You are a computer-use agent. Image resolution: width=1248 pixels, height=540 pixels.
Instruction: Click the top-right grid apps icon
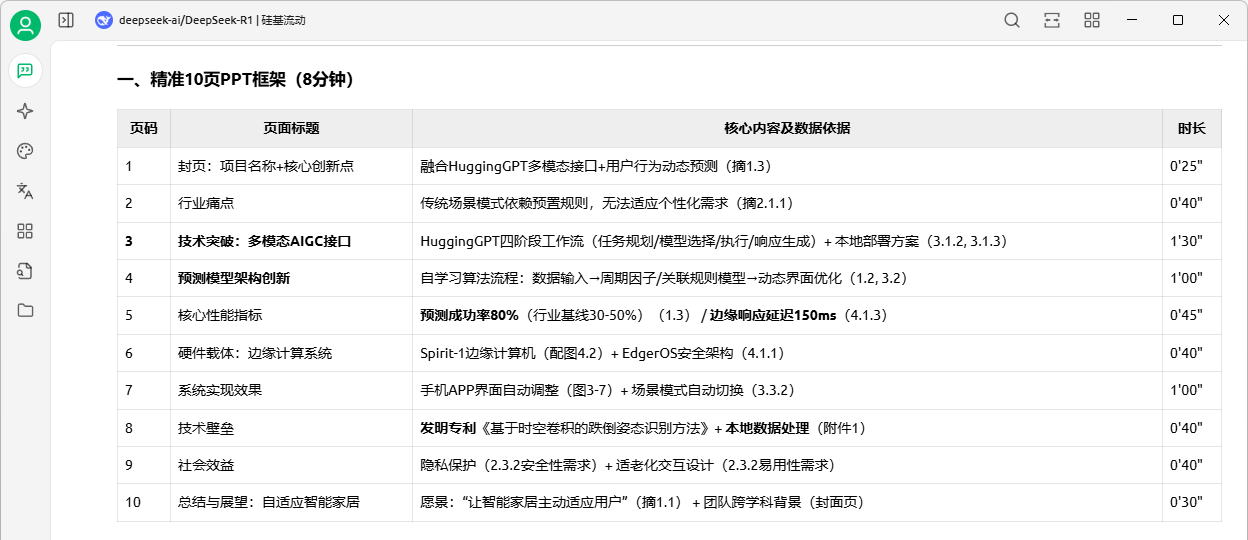[x=1092, y=20]
